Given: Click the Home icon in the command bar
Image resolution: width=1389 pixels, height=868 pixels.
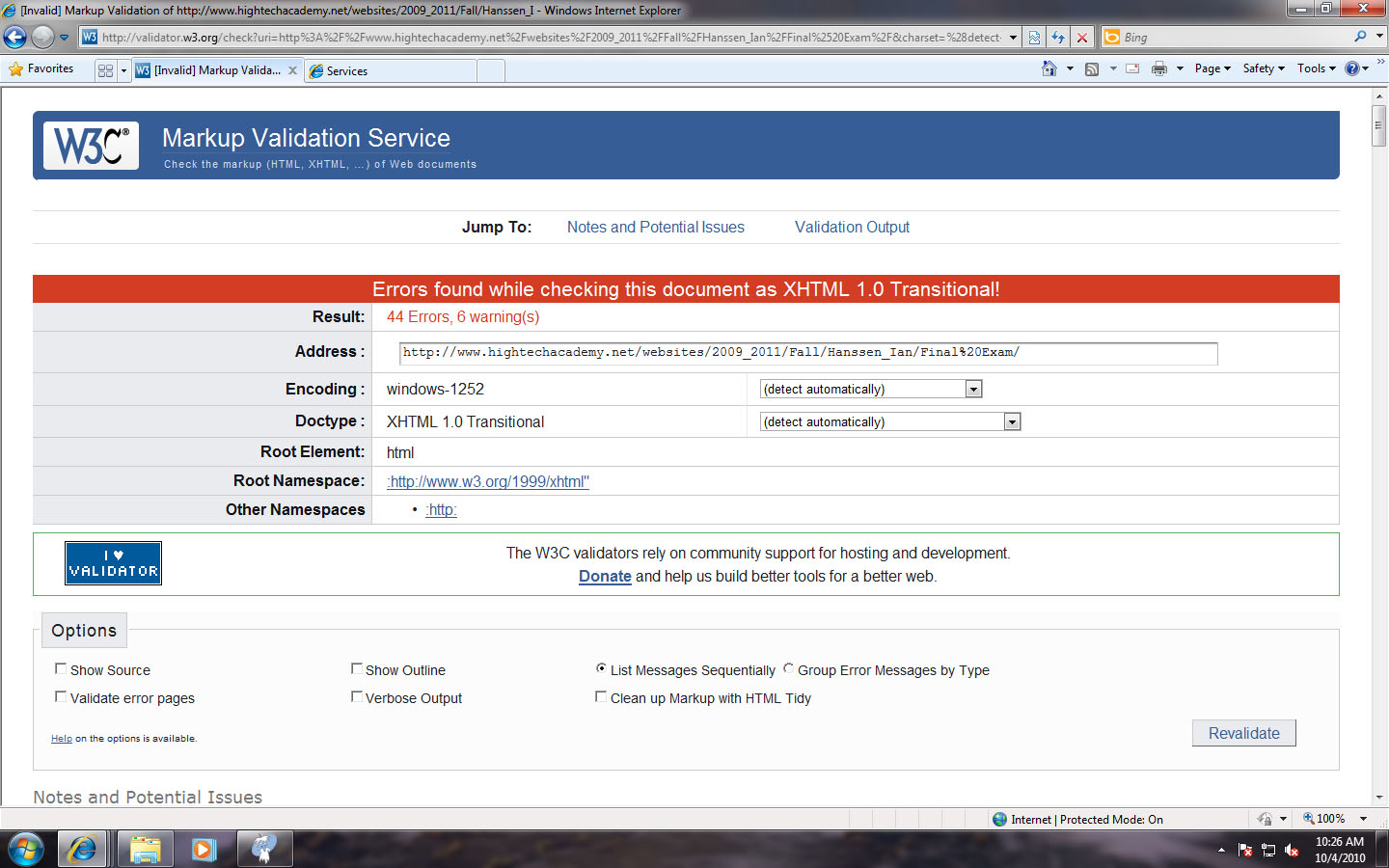Looking at the screenshot, I should pos(1049,68).
